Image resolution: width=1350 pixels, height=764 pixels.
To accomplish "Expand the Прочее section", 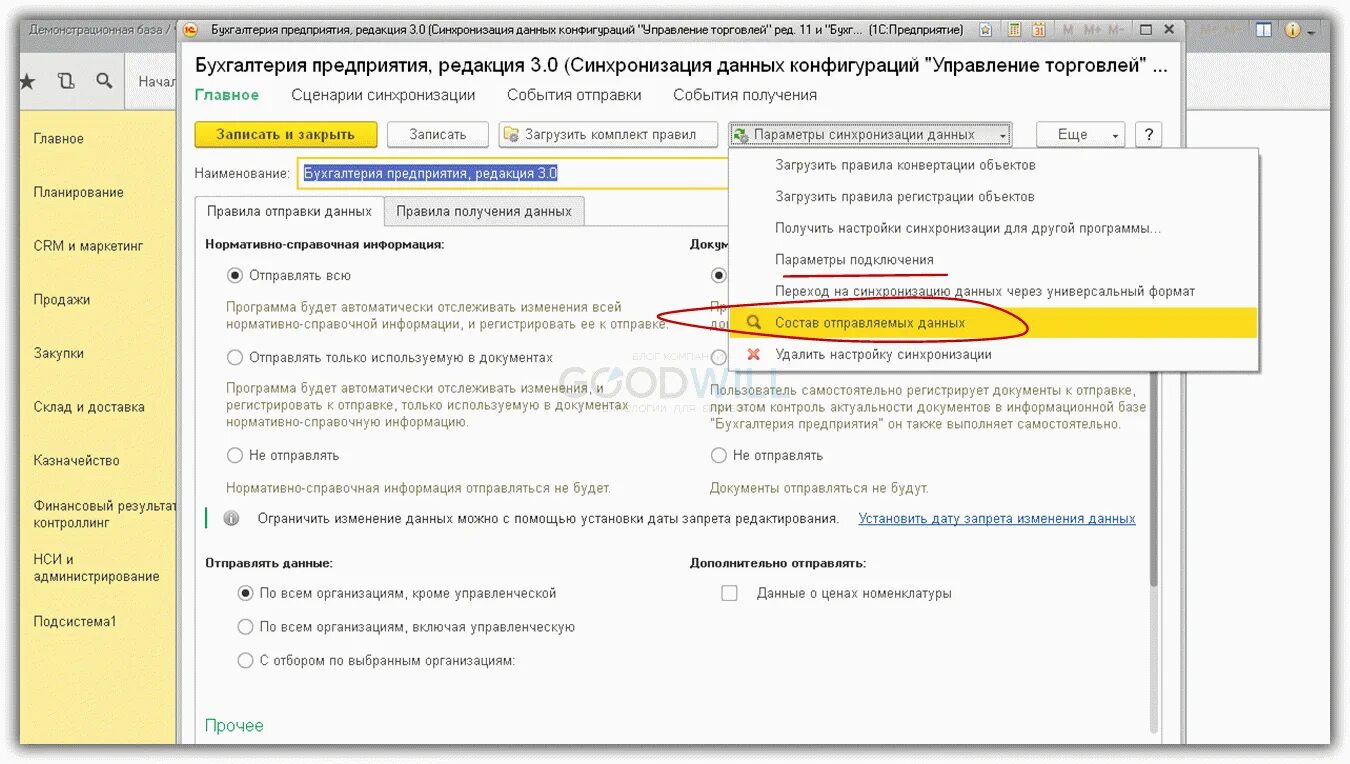I will point(234,725).
